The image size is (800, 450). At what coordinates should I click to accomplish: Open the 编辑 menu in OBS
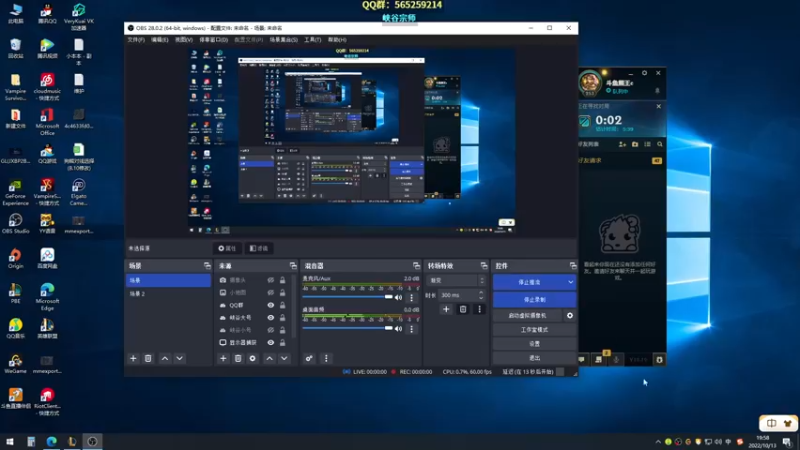click(x=160, y=40)
